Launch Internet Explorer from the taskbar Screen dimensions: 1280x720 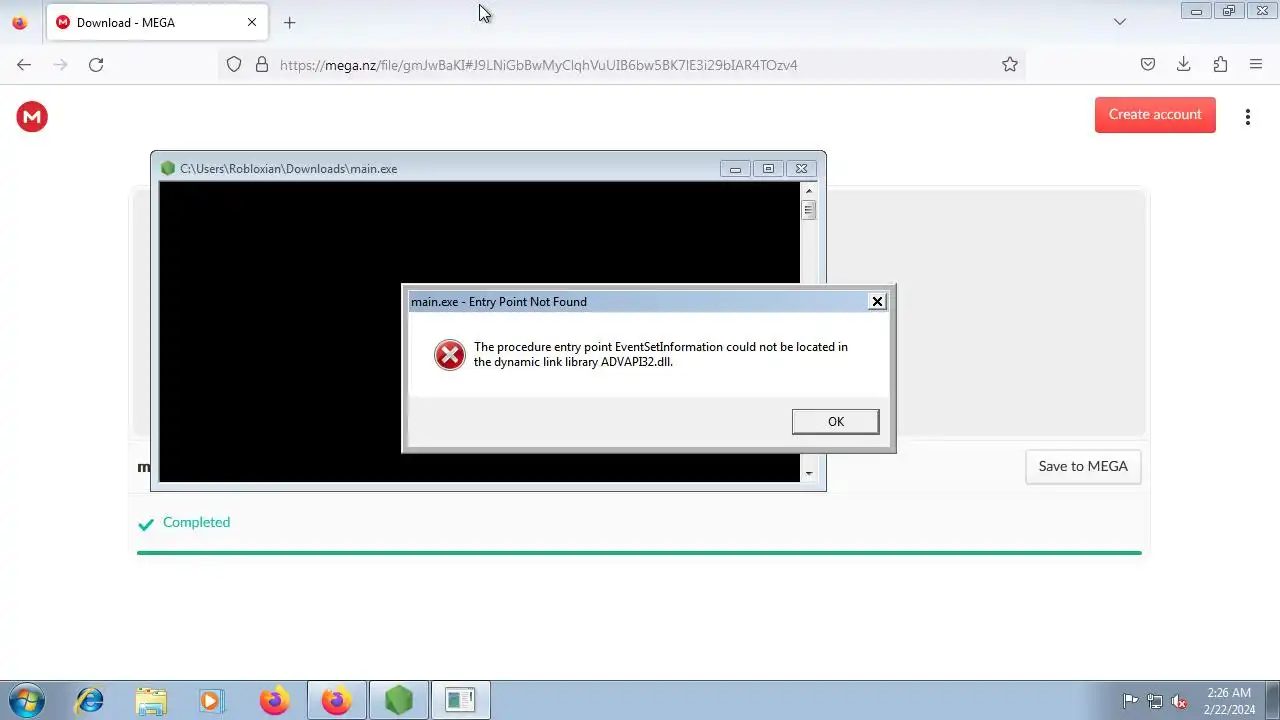coord(90,701)
